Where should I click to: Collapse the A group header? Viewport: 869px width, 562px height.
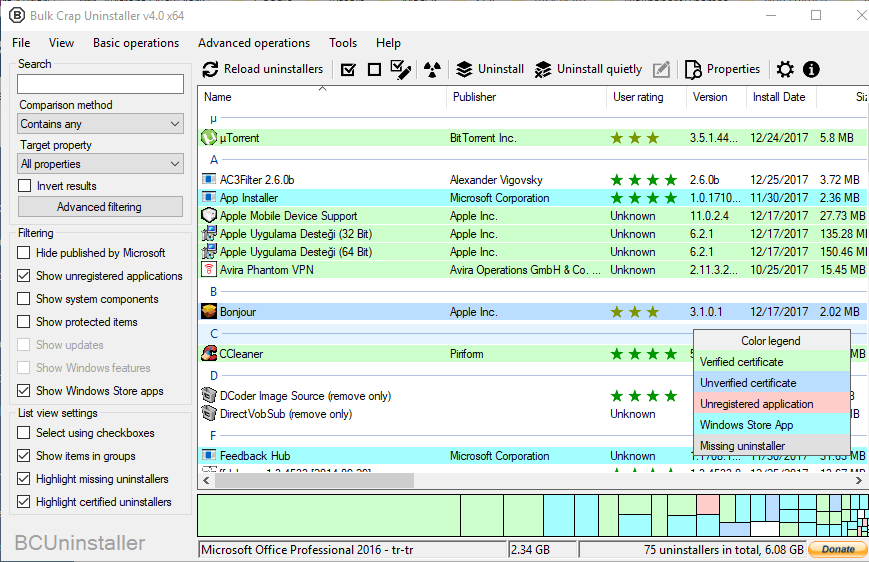click(x=214, y=160)
